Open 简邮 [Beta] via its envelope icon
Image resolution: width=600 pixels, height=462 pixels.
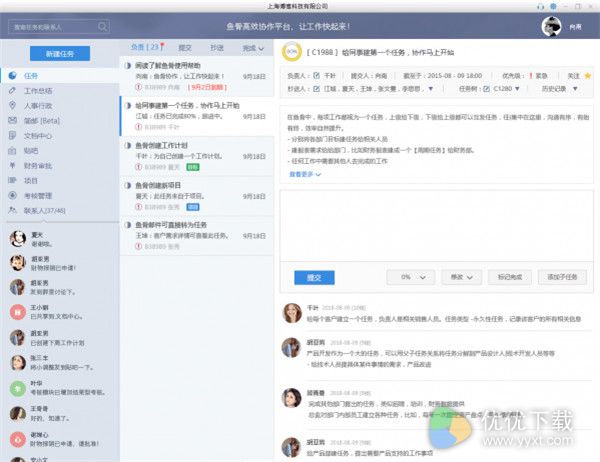tap(12, 121)
